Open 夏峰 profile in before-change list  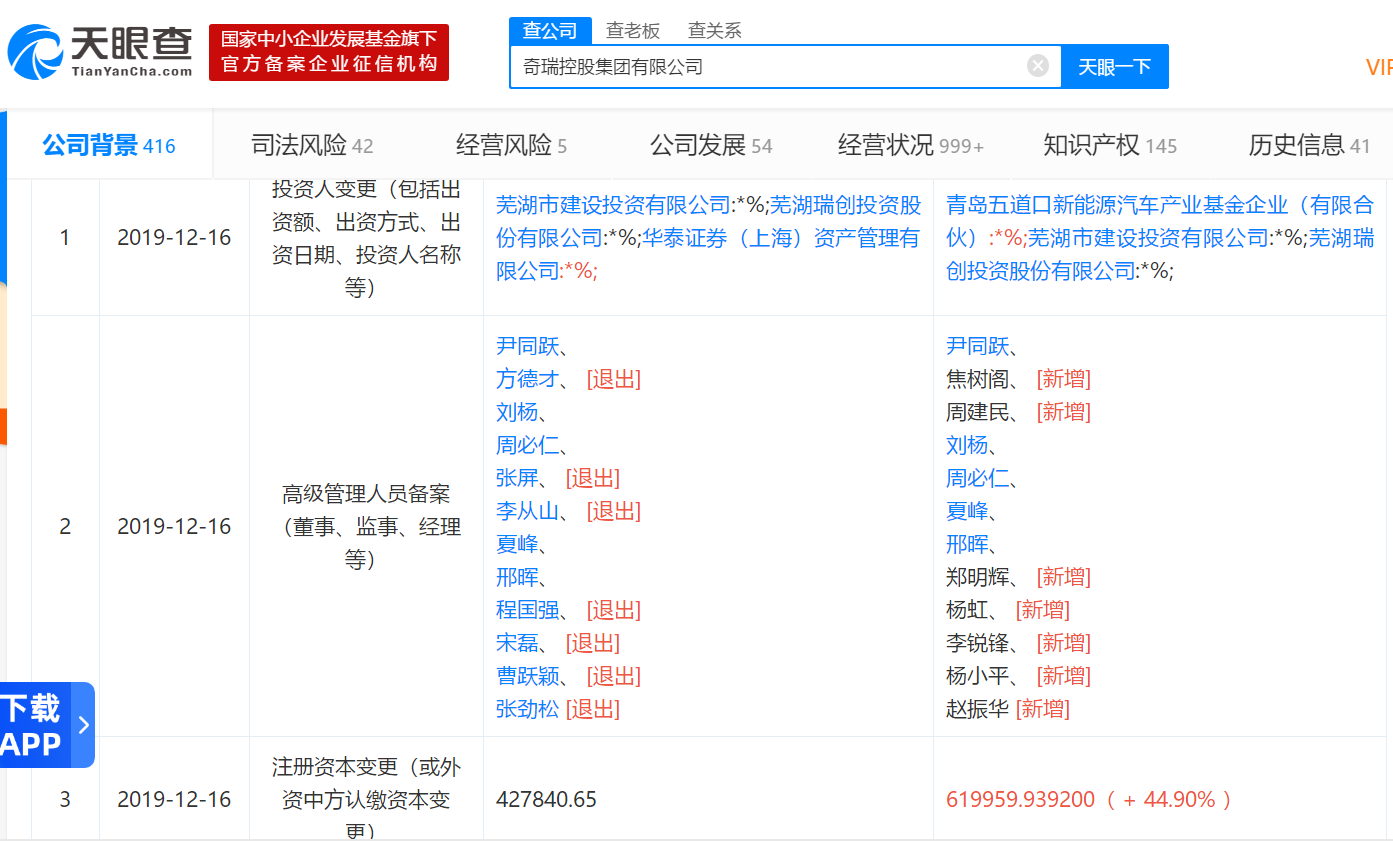517,545
